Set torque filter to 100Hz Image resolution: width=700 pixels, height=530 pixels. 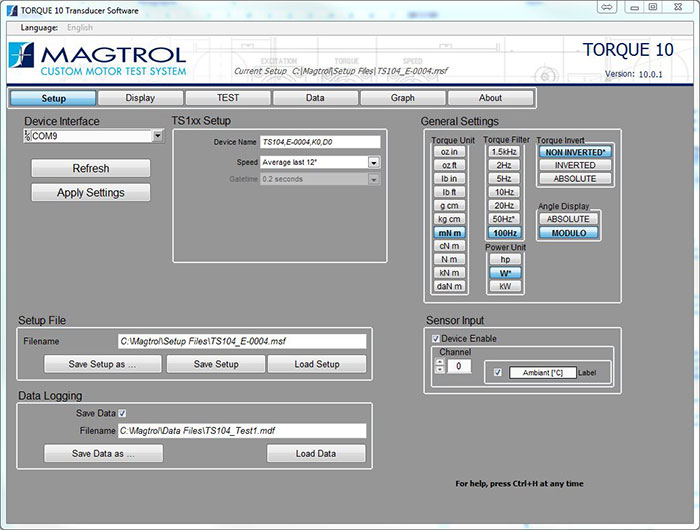tap(504, 233)
